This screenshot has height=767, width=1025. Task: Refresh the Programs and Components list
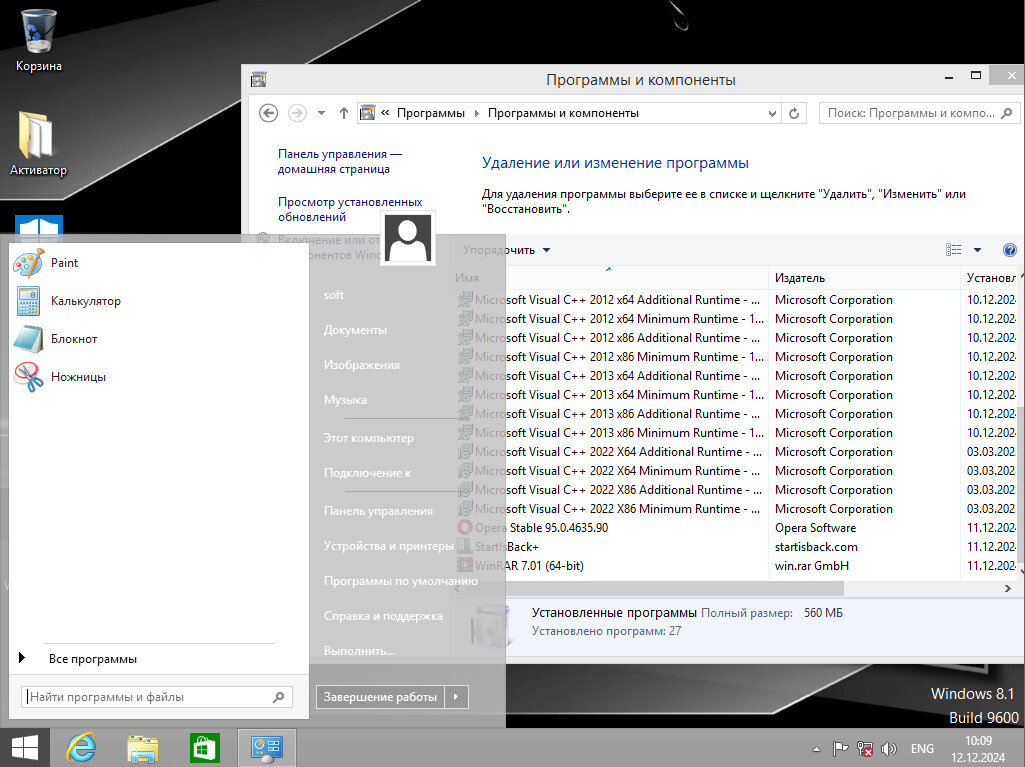coord(794,113)
